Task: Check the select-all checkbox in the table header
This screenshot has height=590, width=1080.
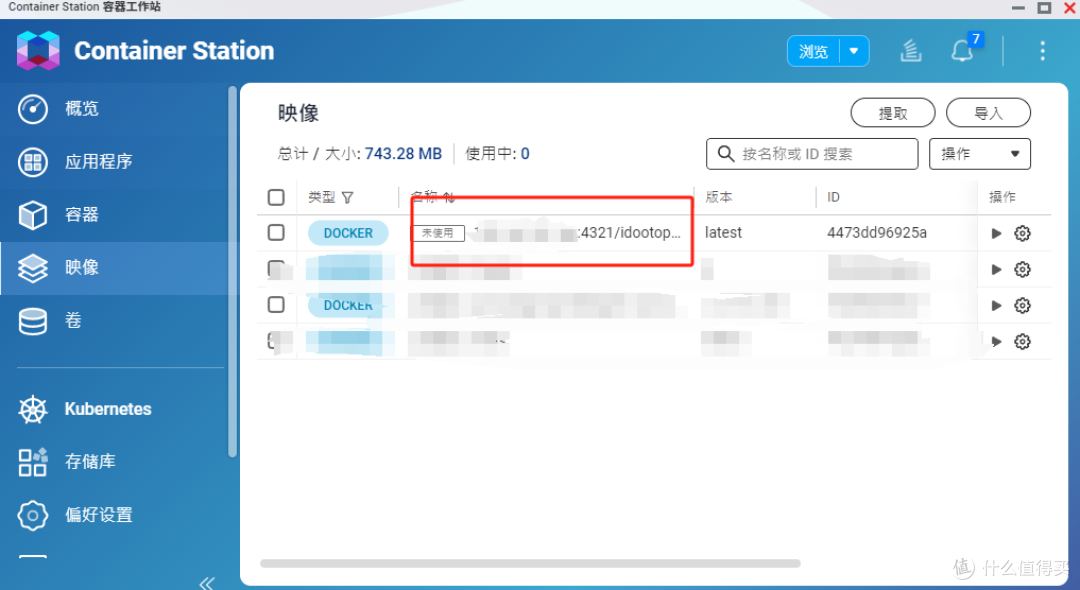Action: click(276, 196)
